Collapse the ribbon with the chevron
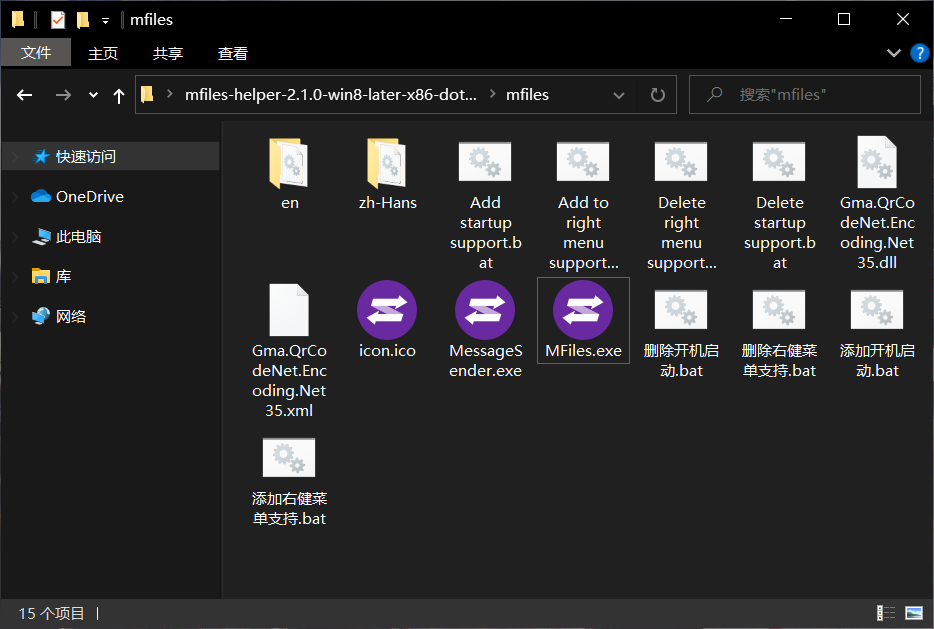The width and height of the screenshot is (934, 629). tap(893, 53)
